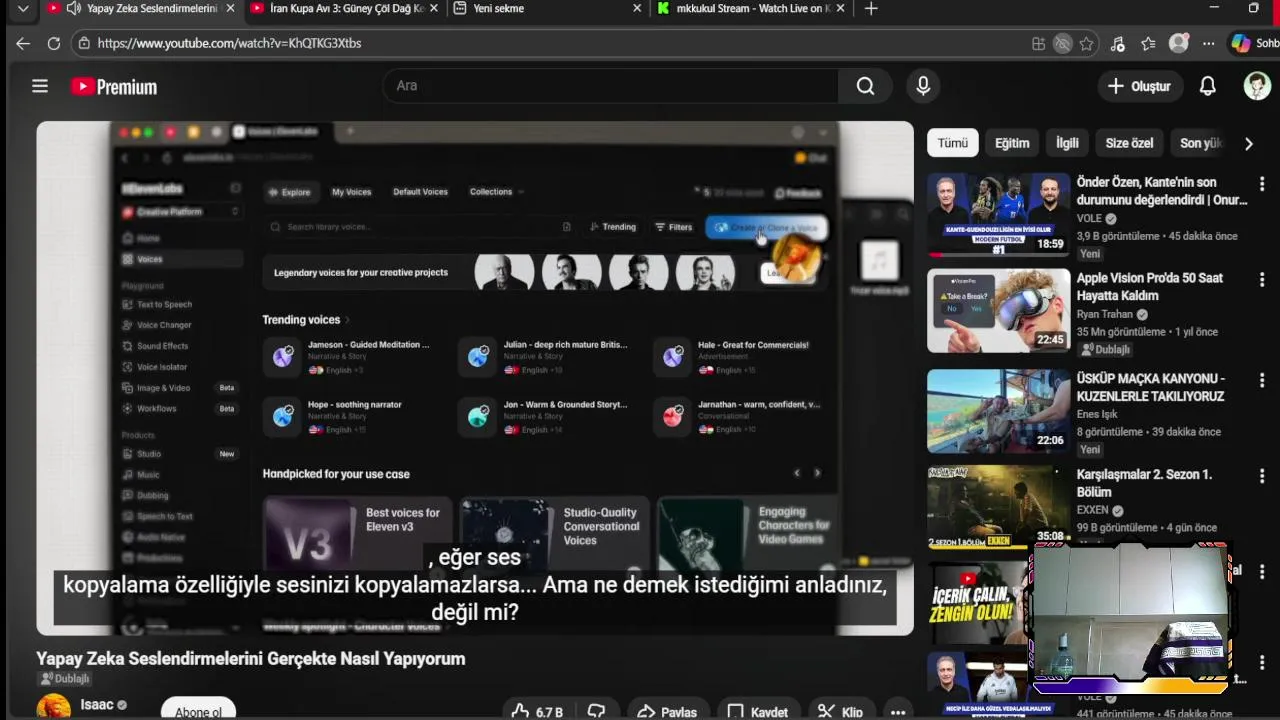Share the video with Paylaş button

point(667,711)
